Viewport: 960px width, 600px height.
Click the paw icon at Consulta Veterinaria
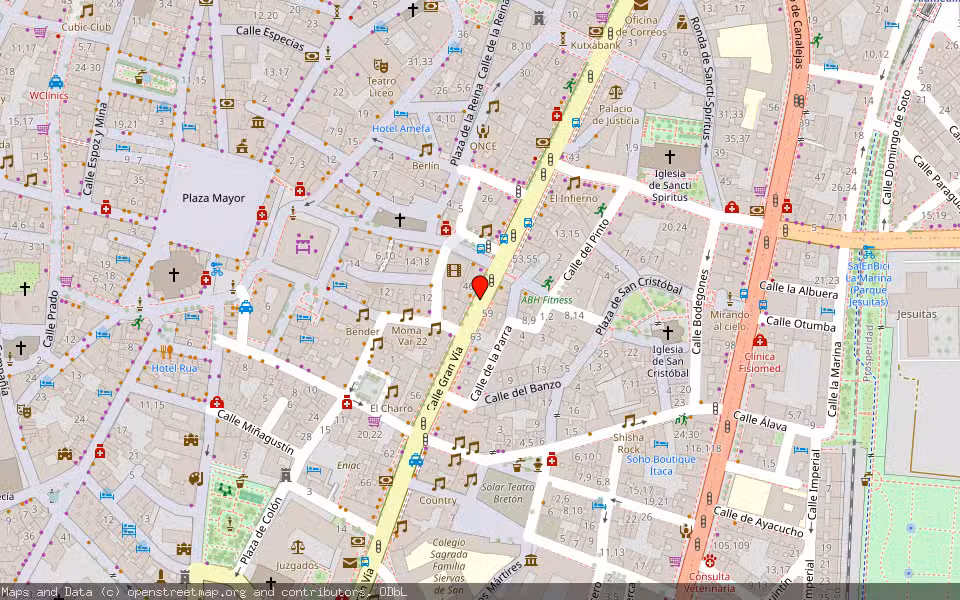click(x=710, y=560)
